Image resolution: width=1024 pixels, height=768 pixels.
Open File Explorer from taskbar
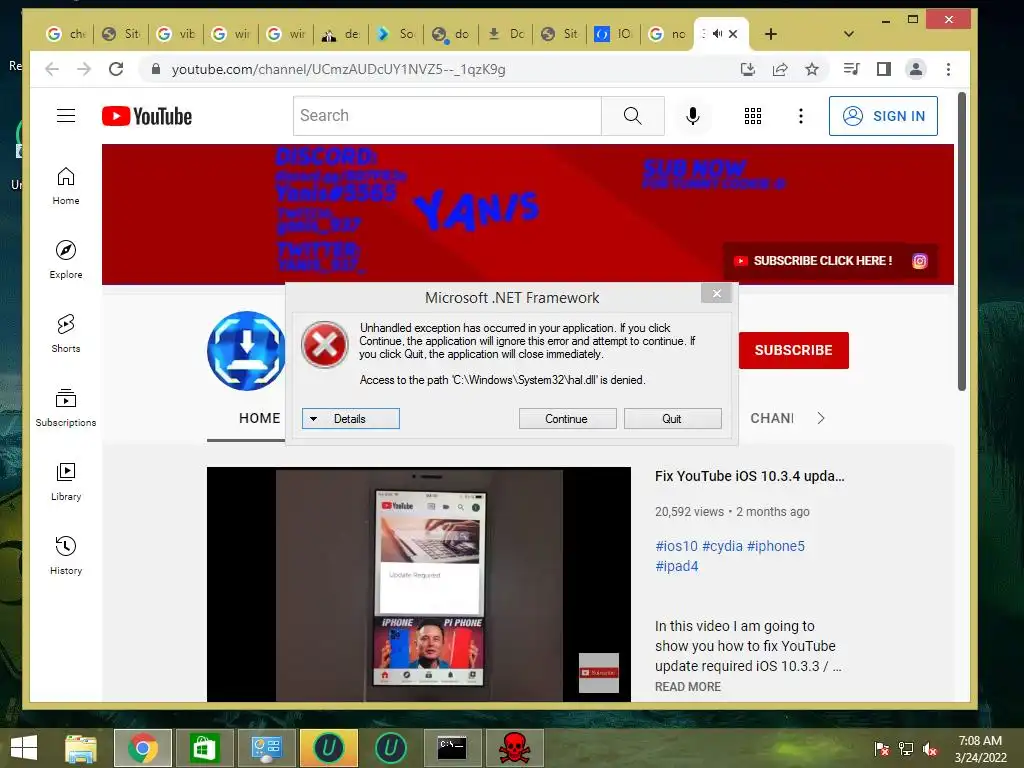81,748
